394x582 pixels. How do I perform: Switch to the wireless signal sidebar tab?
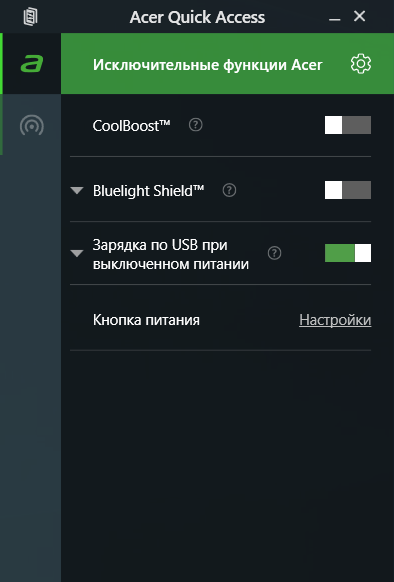32,125
